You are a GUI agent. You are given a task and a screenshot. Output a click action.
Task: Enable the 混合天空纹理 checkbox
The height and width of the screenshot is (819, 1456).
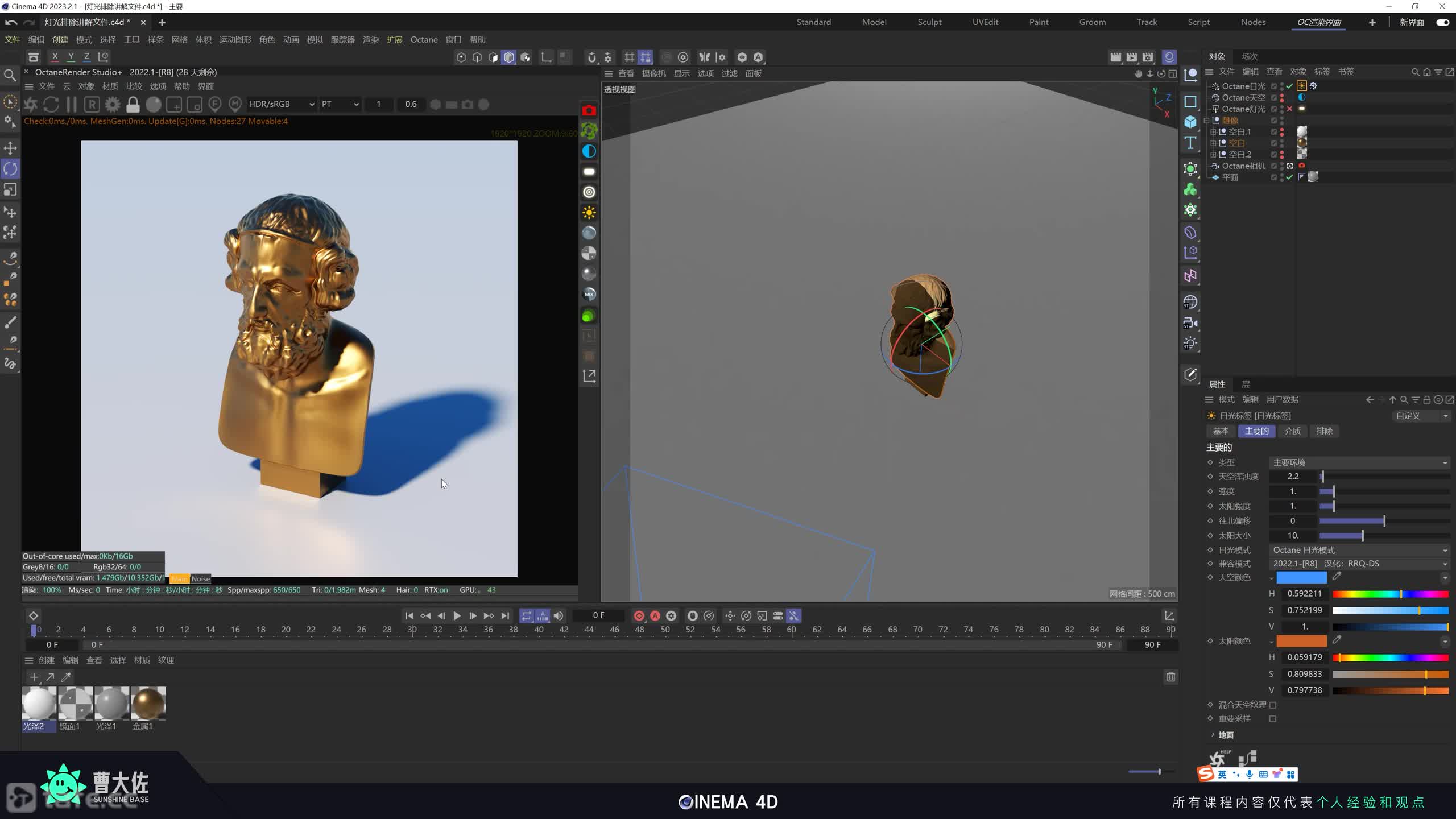(x=1273, y=705)
